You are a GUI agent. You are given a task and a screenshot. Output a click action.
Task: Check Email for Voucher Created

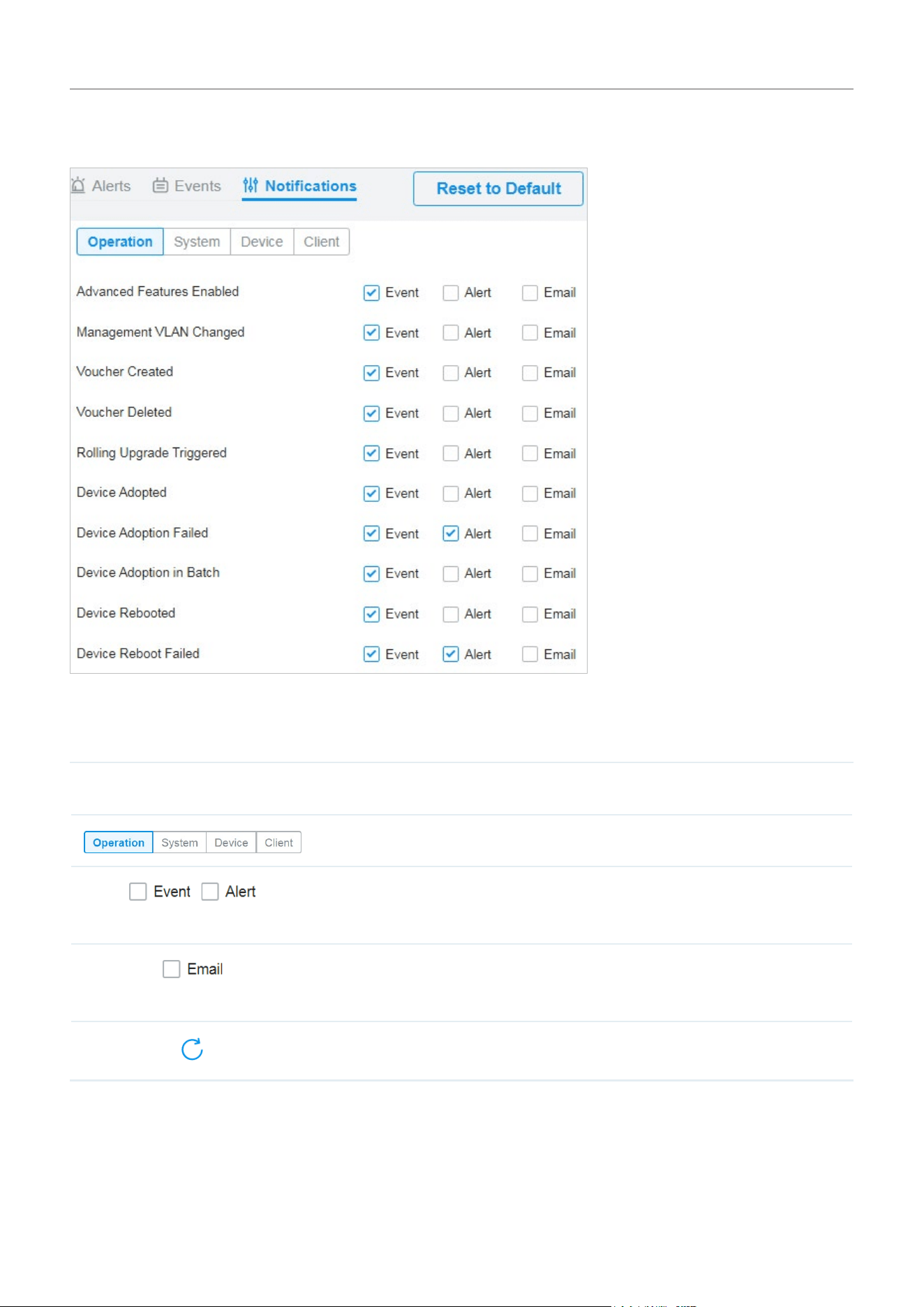[x=530, y=373]
